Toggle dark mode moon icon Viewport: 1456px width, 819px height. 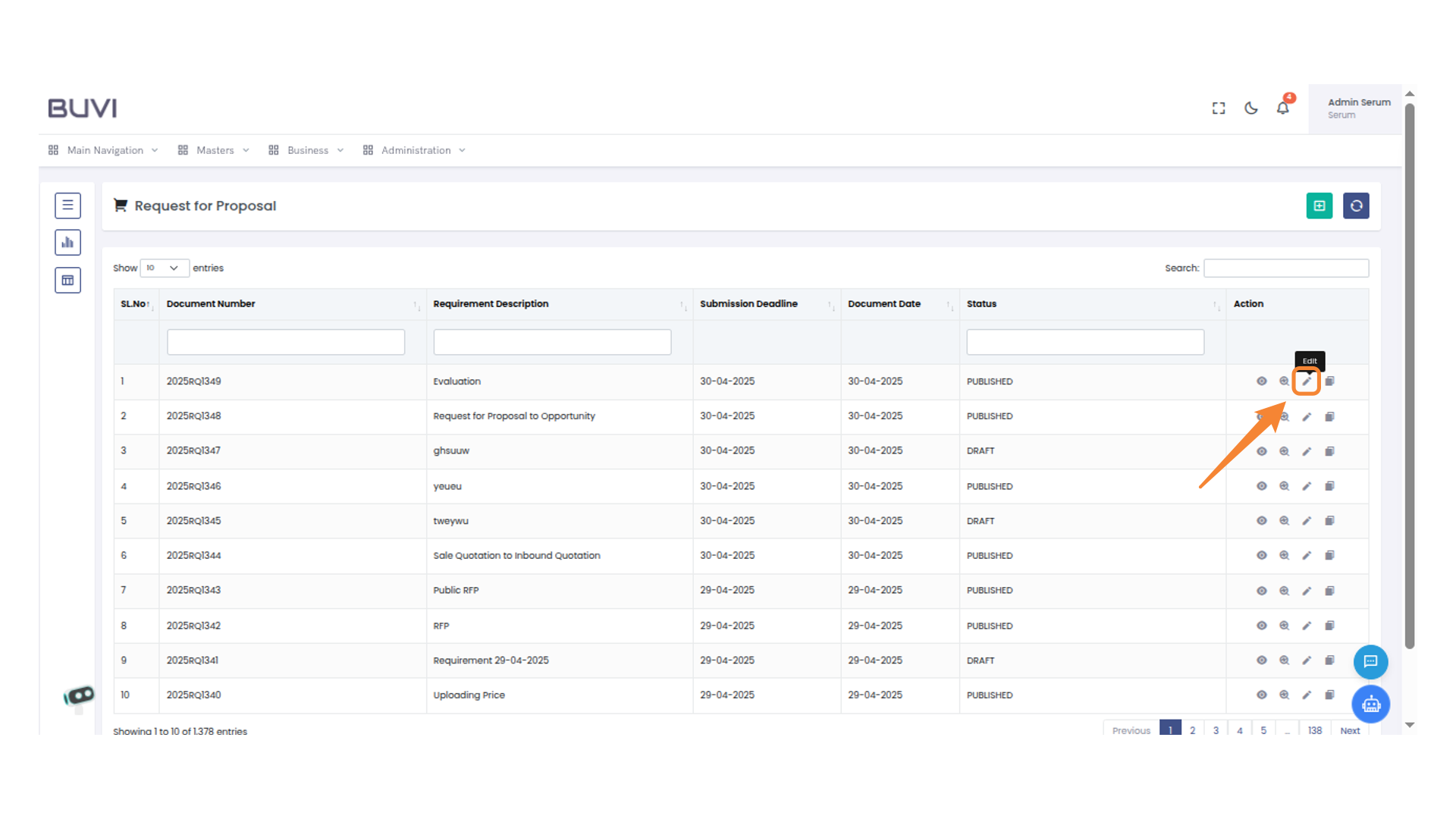coord(1251,108)
